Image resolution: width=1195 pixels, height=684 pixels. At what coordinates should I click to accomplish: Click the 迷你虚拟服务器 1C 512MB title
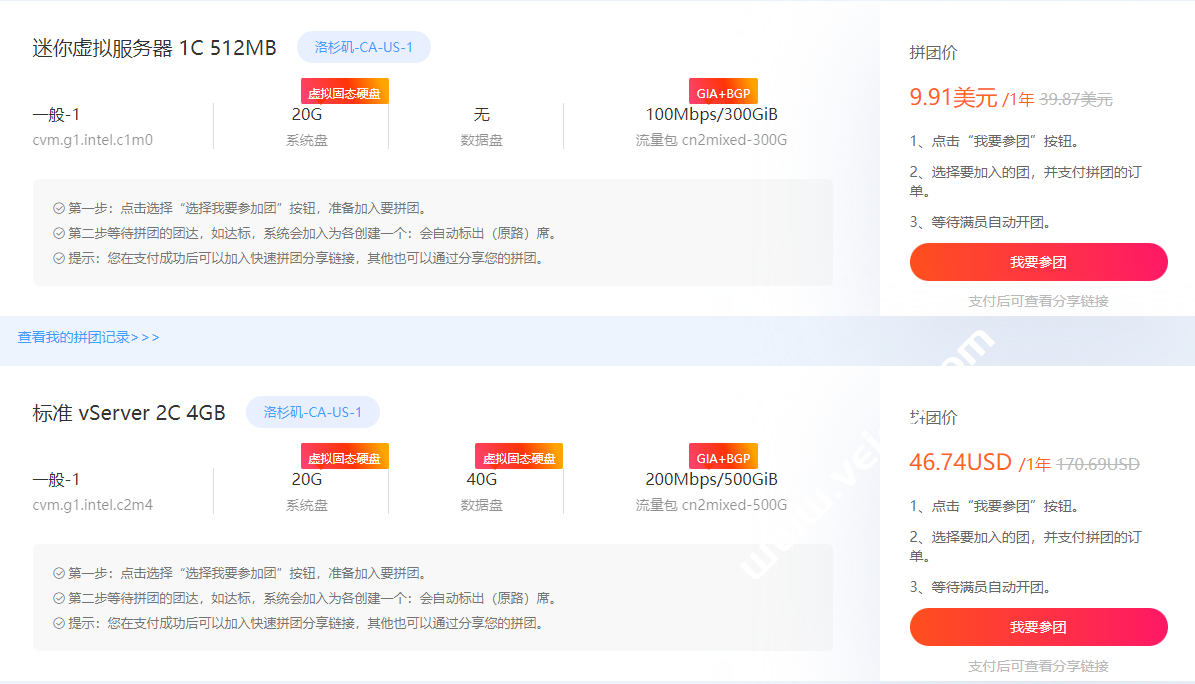154,48
